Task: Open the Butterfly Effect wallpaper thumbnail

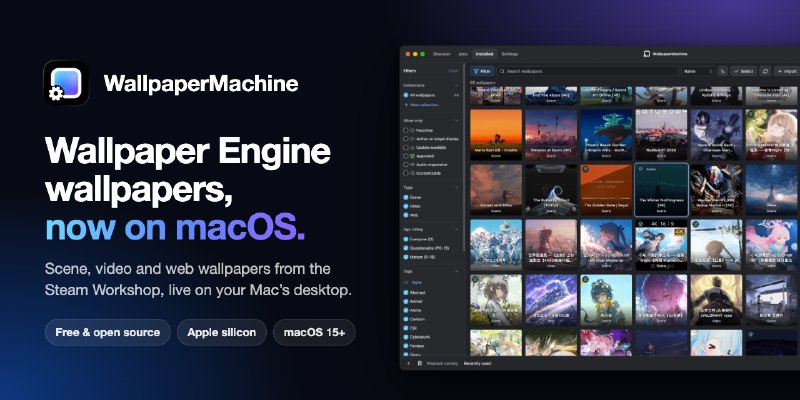Action: click(551, 190)
